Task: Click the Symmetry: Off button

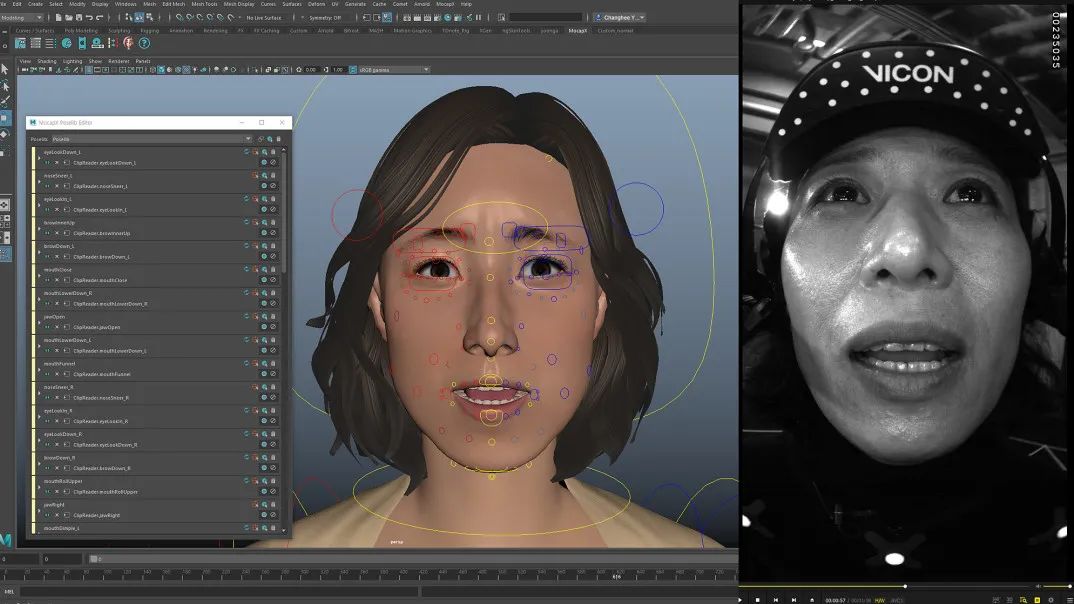Action: click(324, 17)
